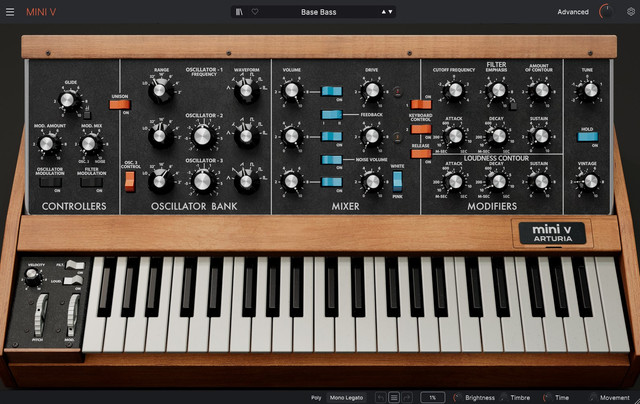The image size is (640, 404).
Task: Click the Oscillator 1 Waveform knob
Action: coord(246,91)
